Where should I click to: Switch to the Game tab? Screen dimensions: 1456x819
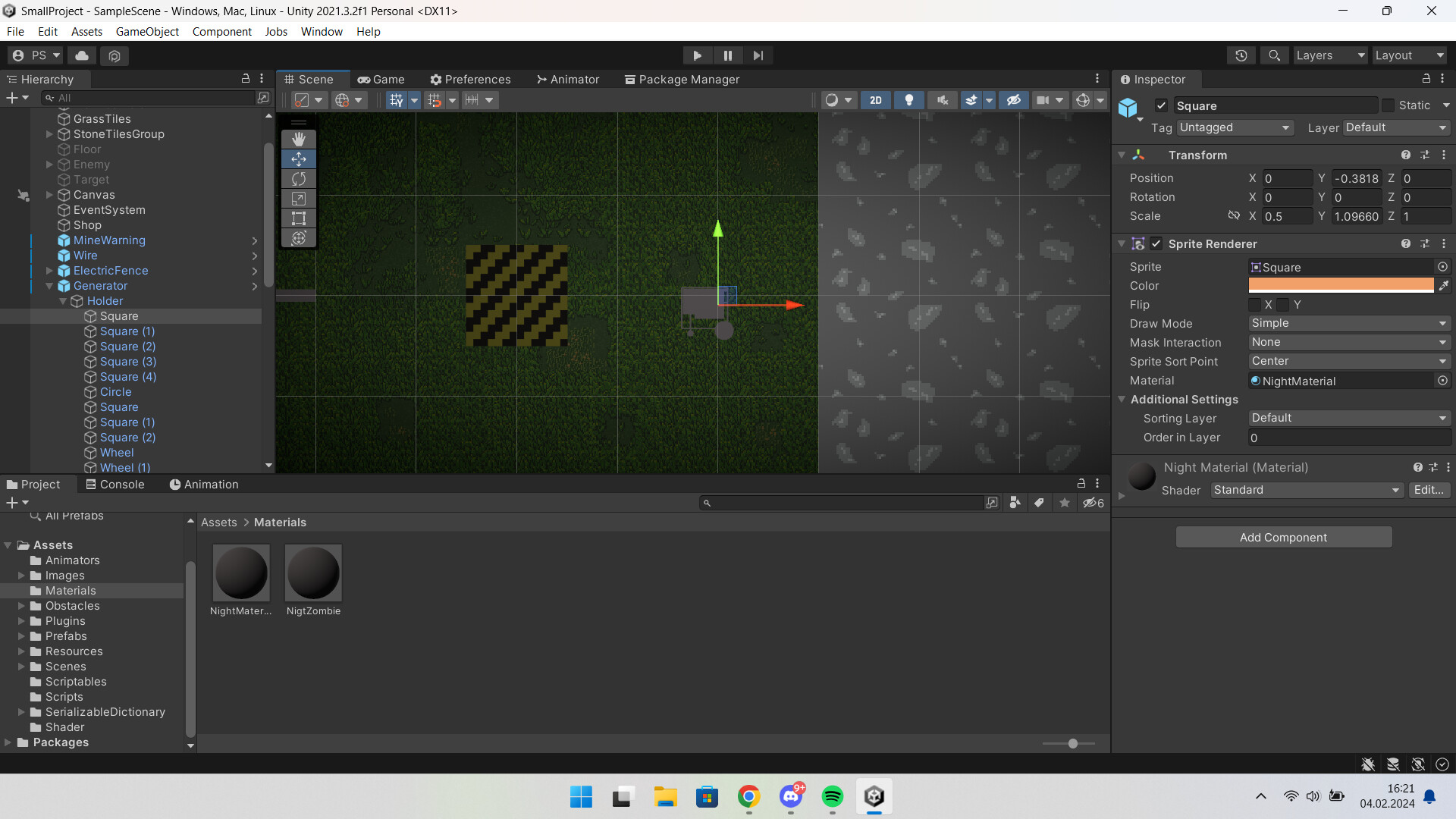[x=381, y=79]
